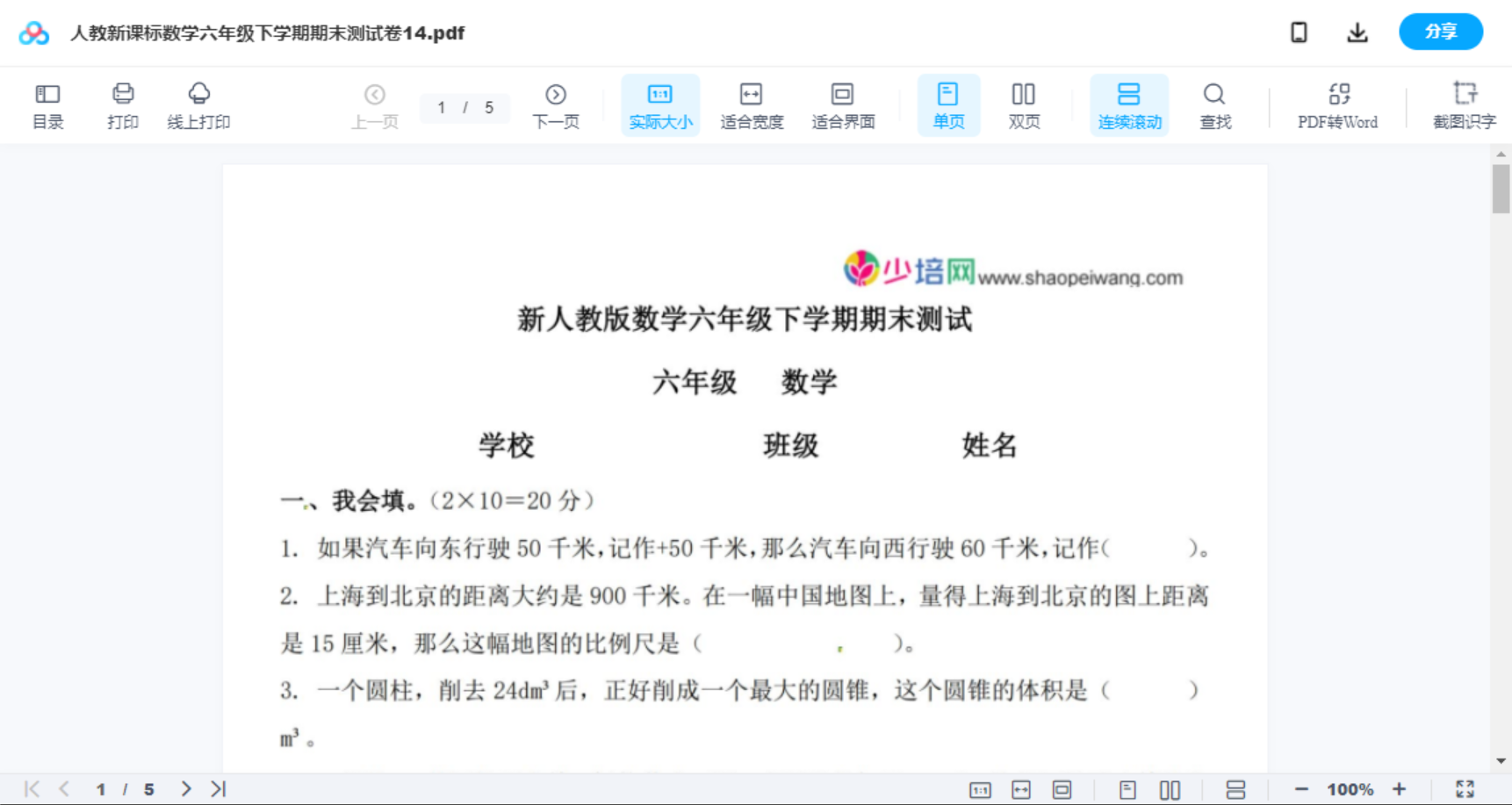Open the 查找 search tool
1512x805 pixels.
point(1214,104)
